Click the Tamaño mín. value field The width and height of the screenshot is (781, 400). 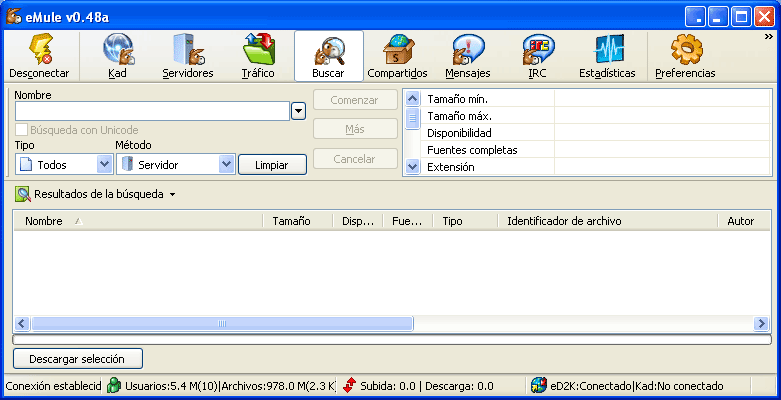[662, 99]
